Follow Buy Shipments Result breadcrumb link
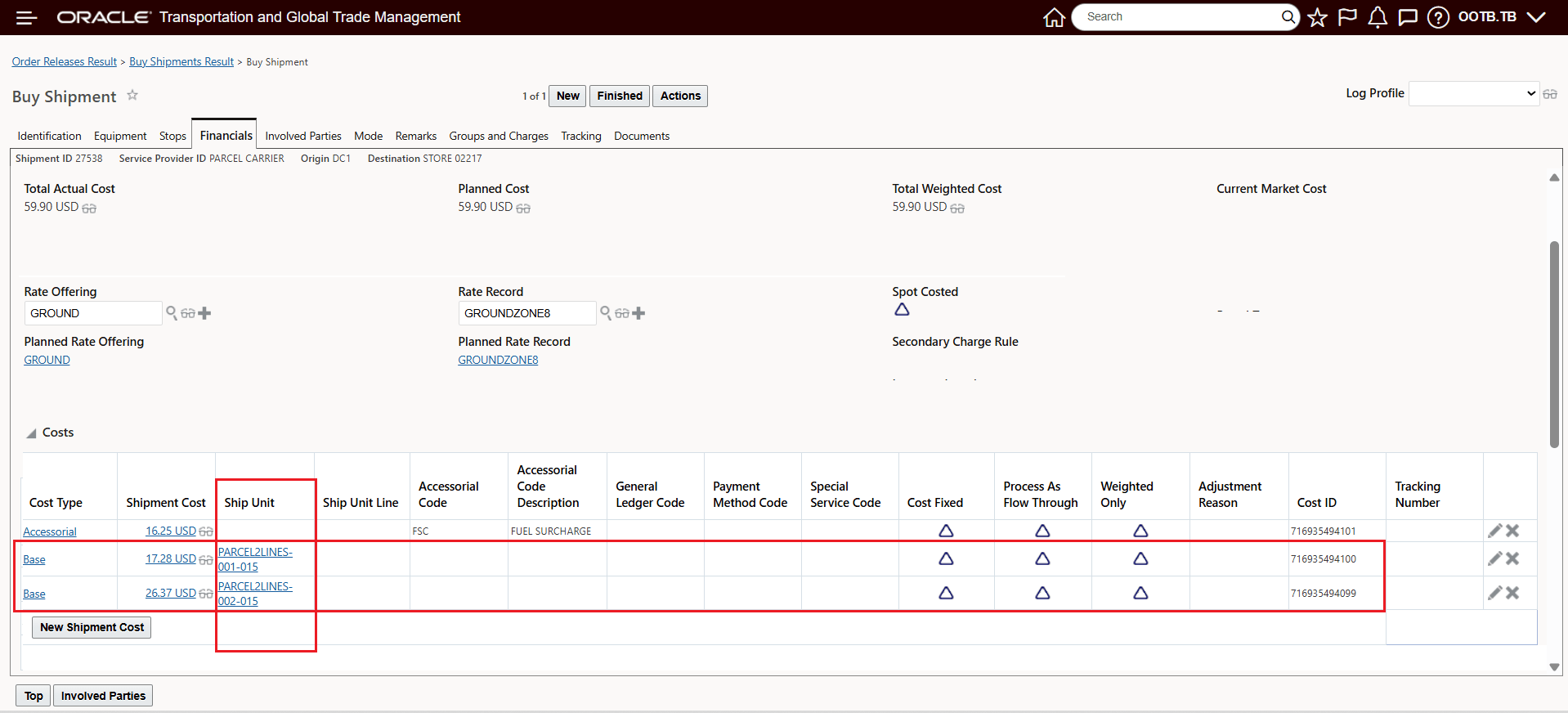This screenshot has width=1568, height=713. [181, 61]
